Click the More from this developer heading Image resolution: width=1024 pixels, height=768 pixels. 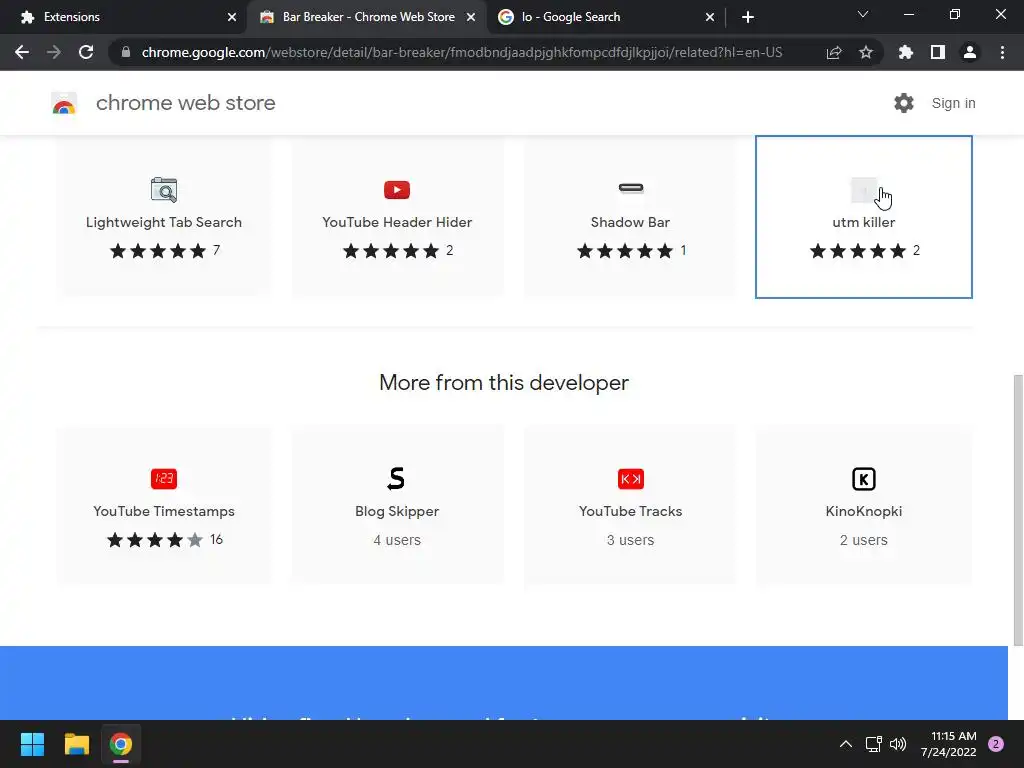504,383
